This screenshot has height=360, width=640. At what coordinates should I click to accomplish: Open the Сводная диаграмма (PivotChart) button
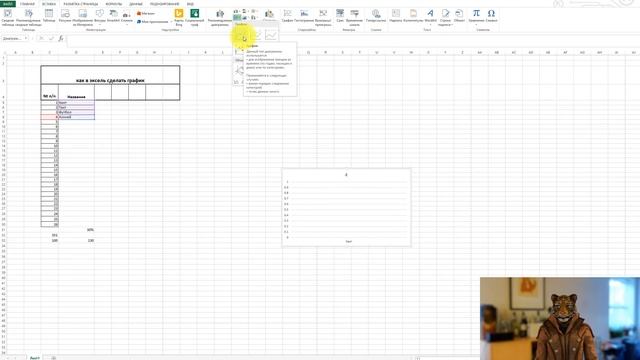click(269, 16)
